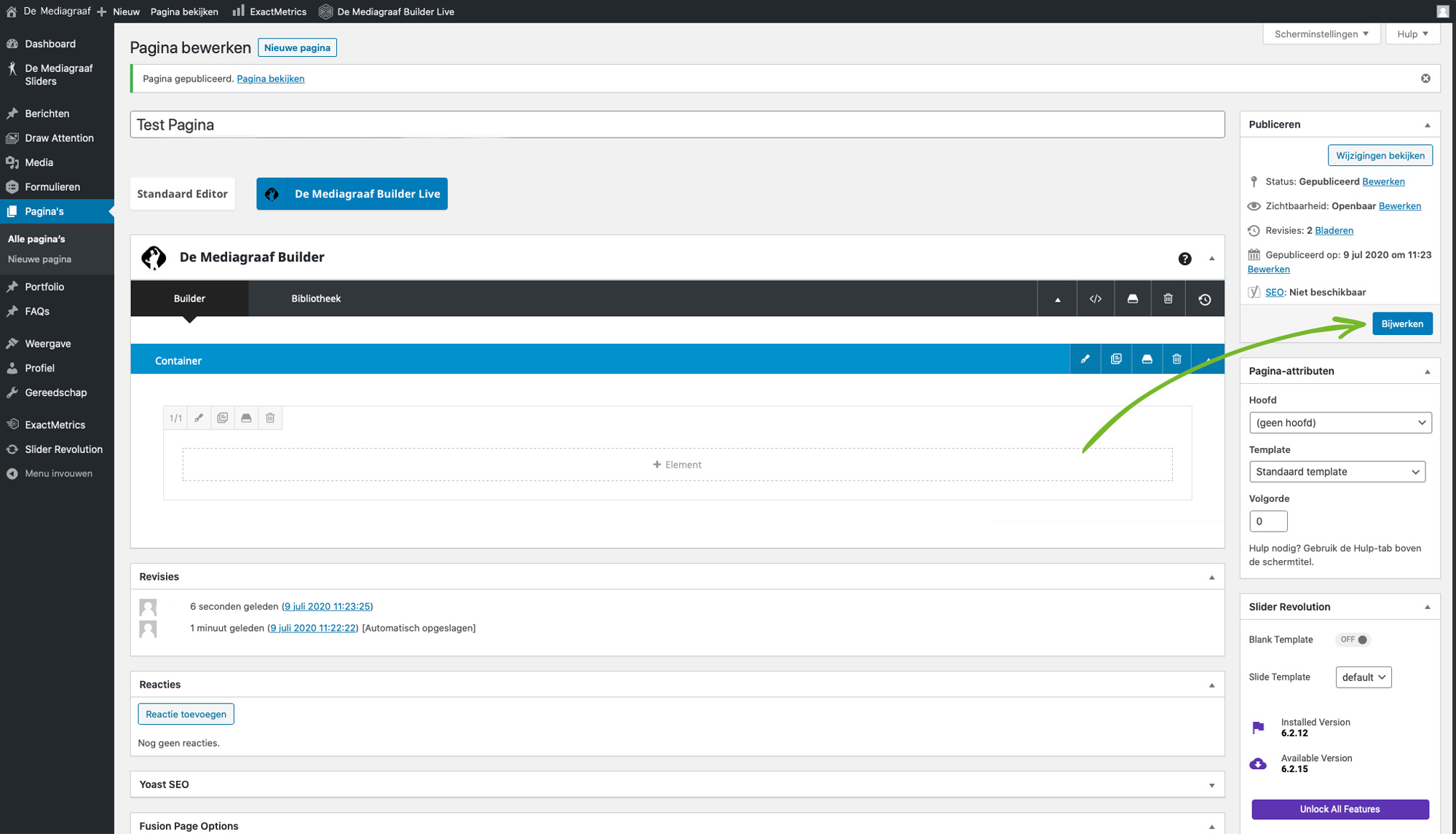Open the builder help question mark icon
Image resolution: width=1456 pixels, height=834 pixels.
[x=1184, y=259]
